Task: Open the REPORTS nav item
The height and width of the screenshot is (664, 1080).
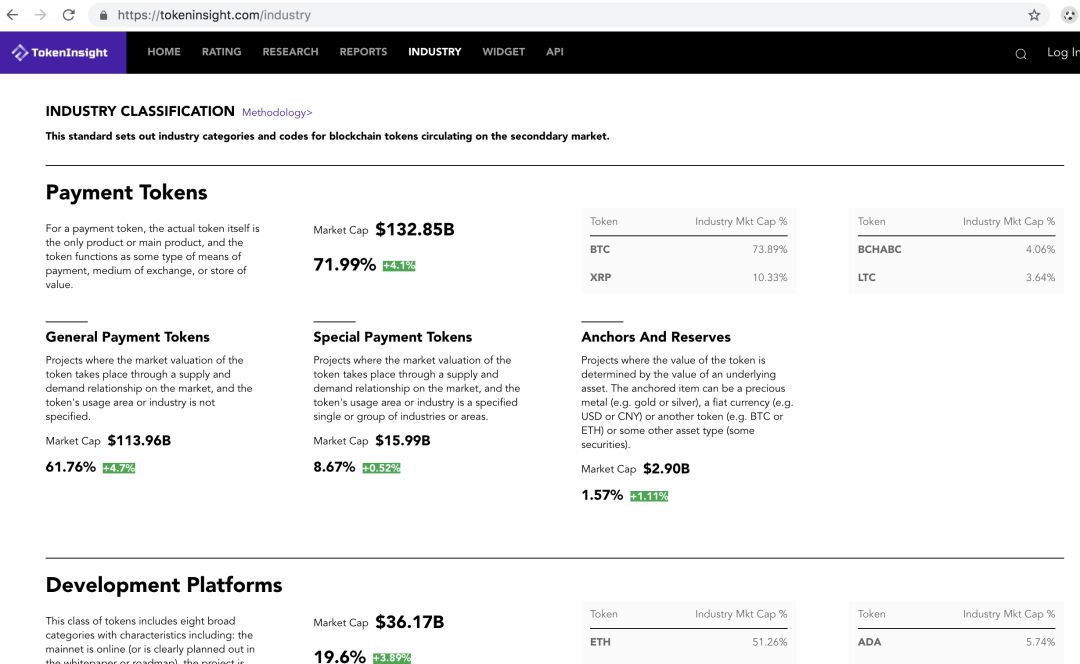Action: click(x=363, y=52)
